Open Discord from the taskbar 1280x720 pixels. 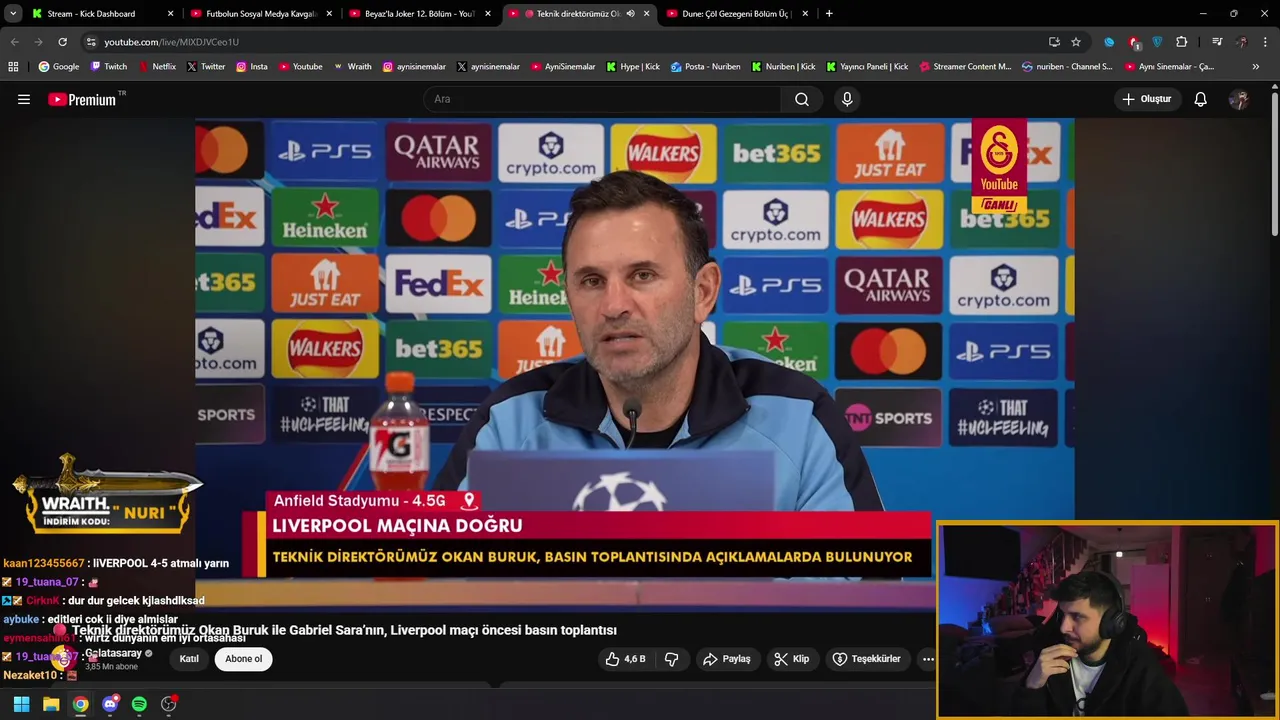coord(110,704)
